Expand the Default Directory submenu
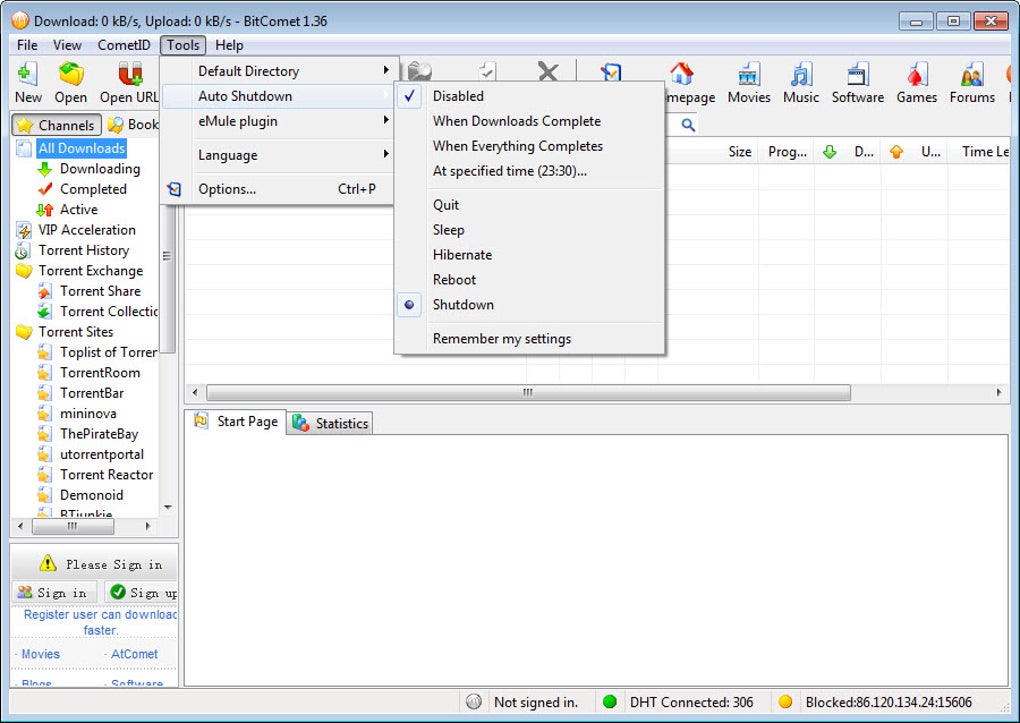This screenshot has width=1020, height=723. [x=277, y=71]
